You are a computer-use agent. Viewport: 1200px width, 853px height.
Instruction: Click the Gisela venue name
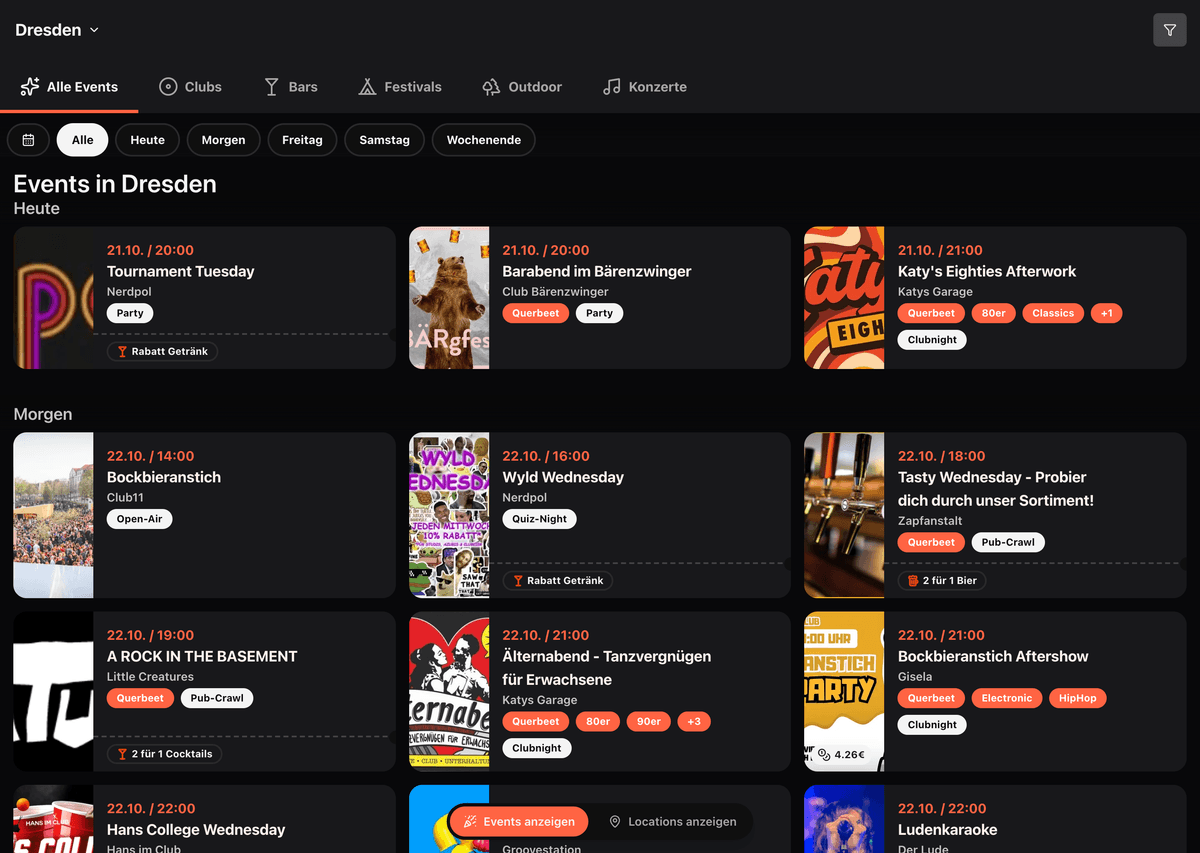[915, 677]
